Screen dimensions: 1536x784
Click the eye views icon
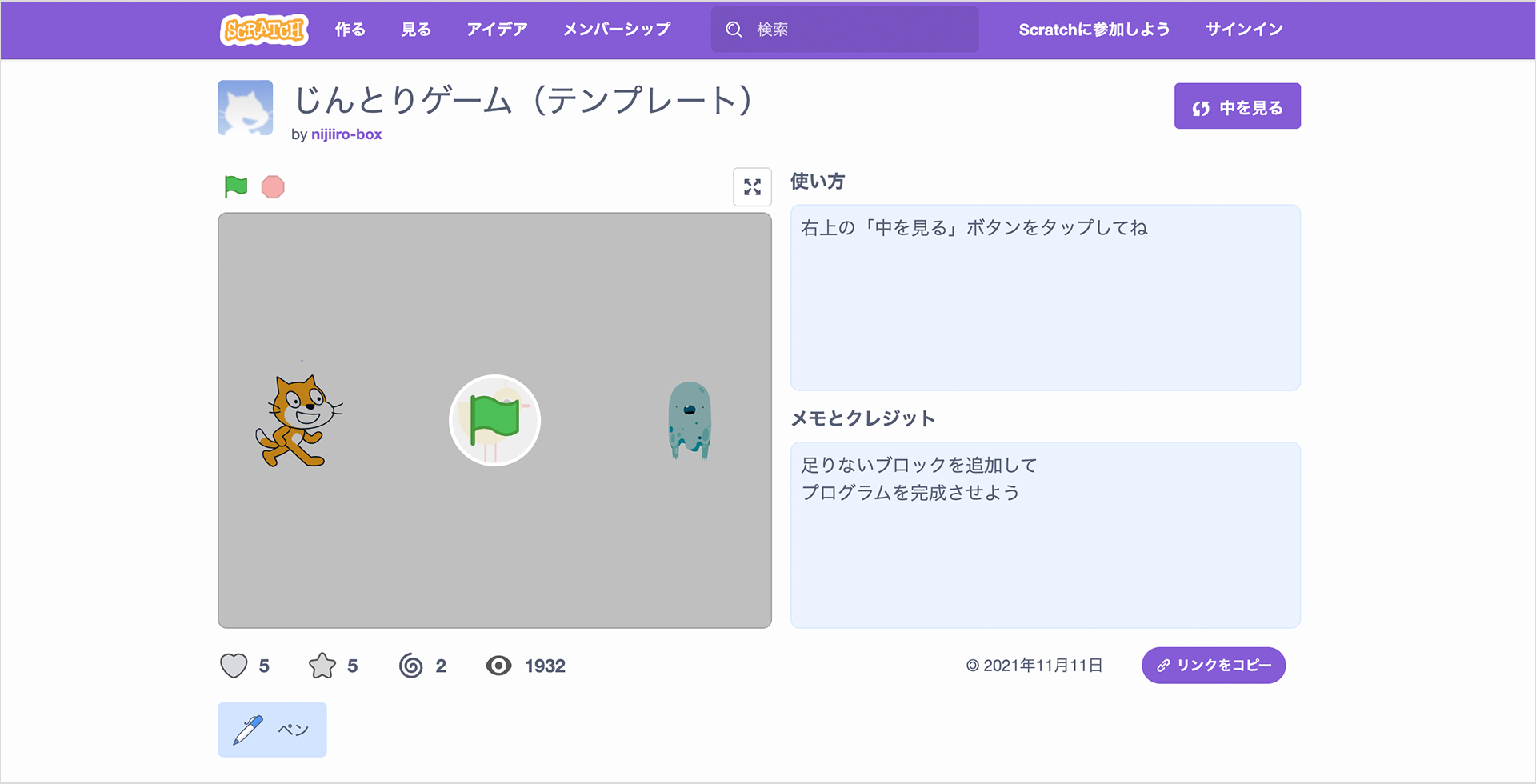[x=498, y=666]
